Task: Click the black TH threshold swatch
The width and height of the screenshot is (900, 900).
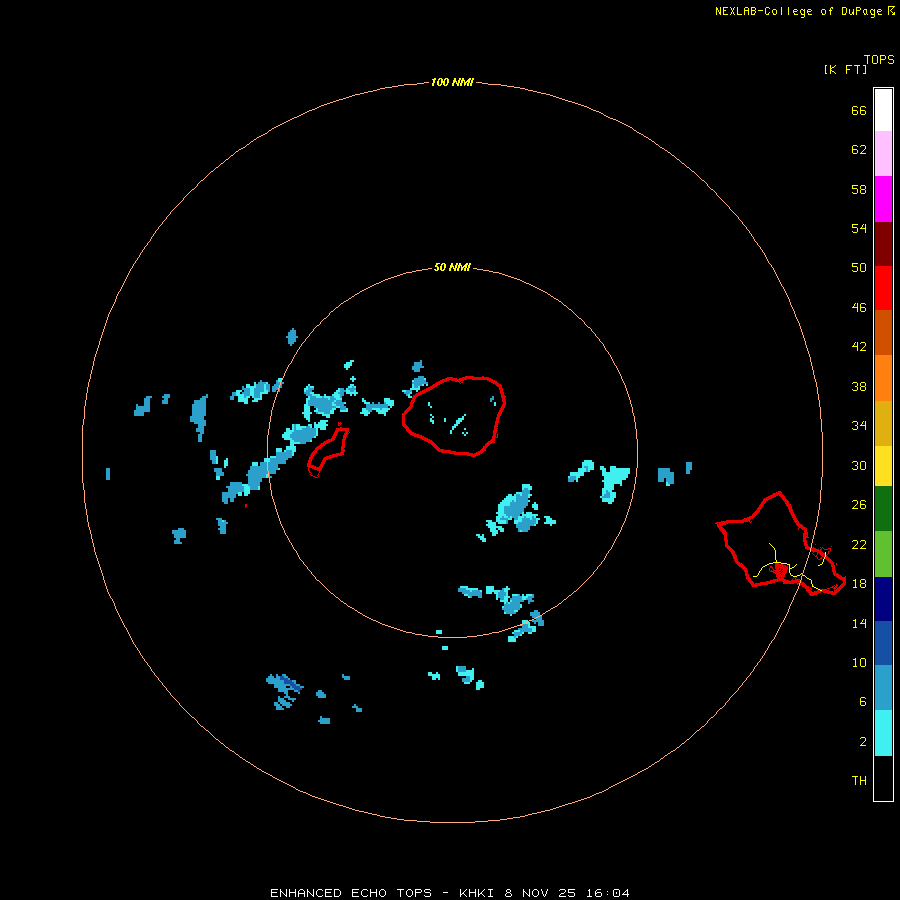Action: tap(883, 778)
